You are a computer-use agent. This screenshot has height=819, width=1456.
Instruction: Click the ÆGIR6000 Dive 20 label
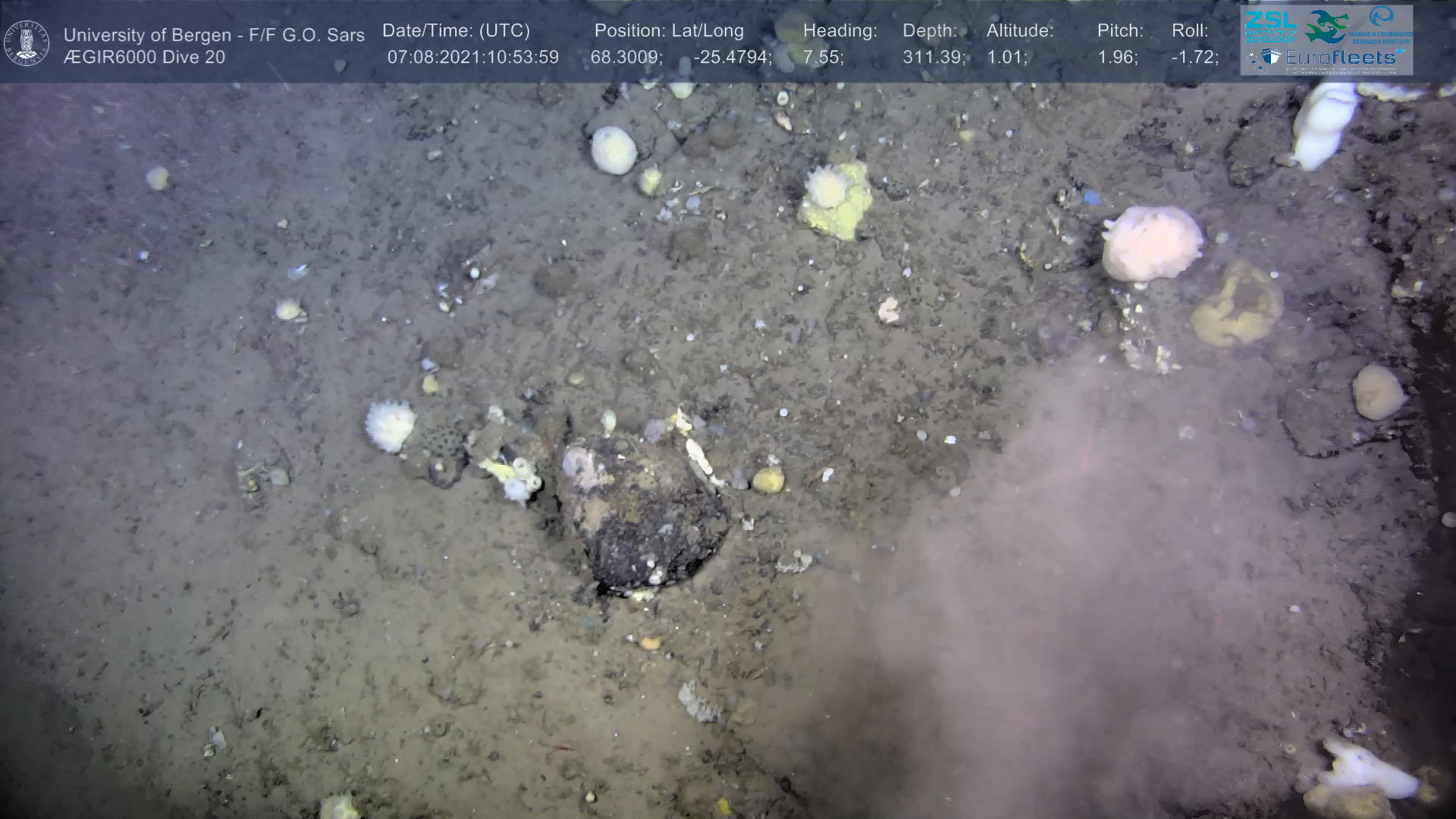[x=144, y=58]
